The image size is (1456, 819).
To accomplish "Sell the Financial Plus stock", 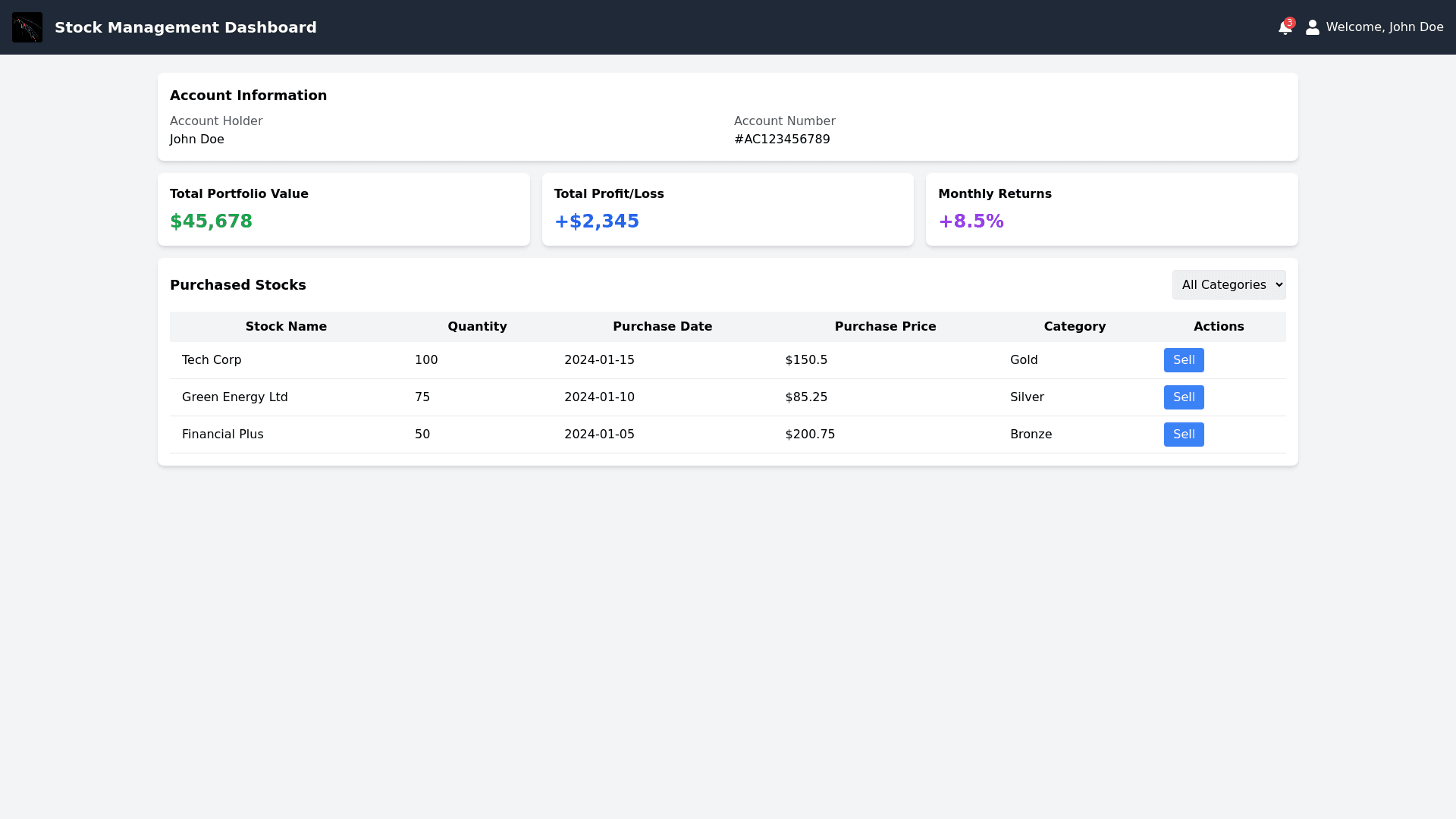I will 1183,435.
